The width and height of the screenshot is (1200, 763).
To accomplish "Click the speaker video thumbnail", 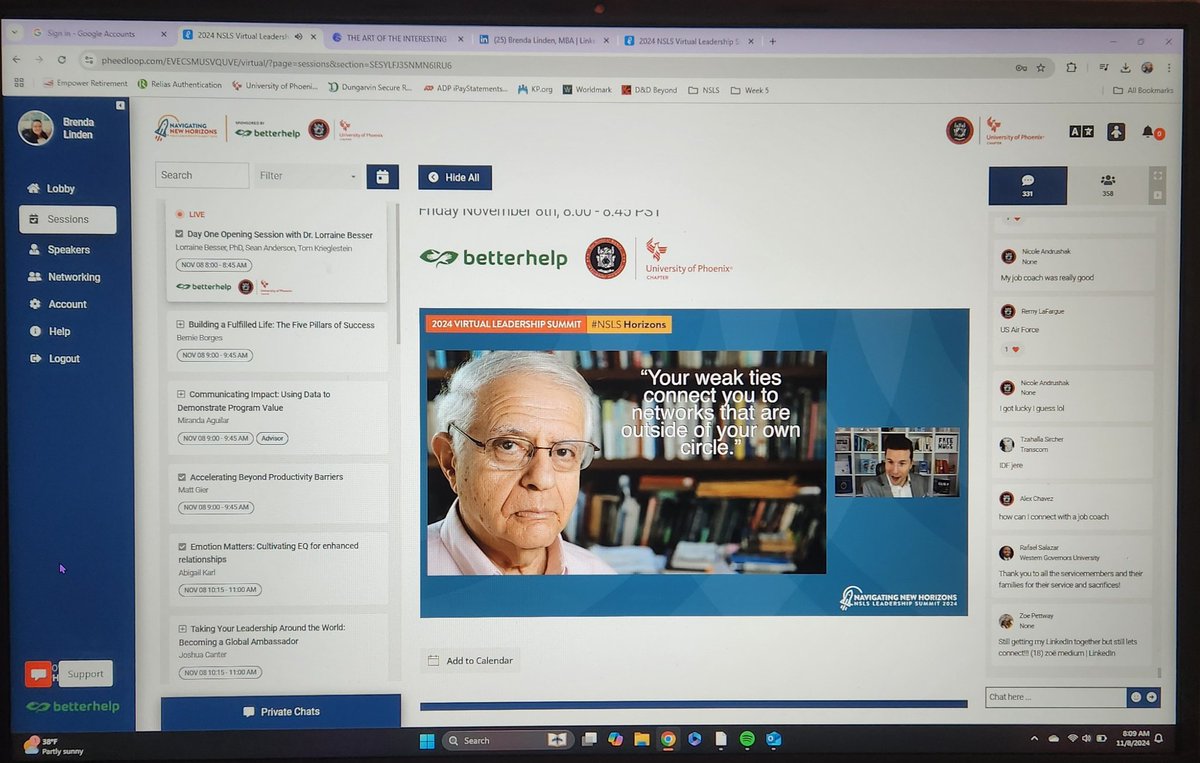I will point(896,463).
